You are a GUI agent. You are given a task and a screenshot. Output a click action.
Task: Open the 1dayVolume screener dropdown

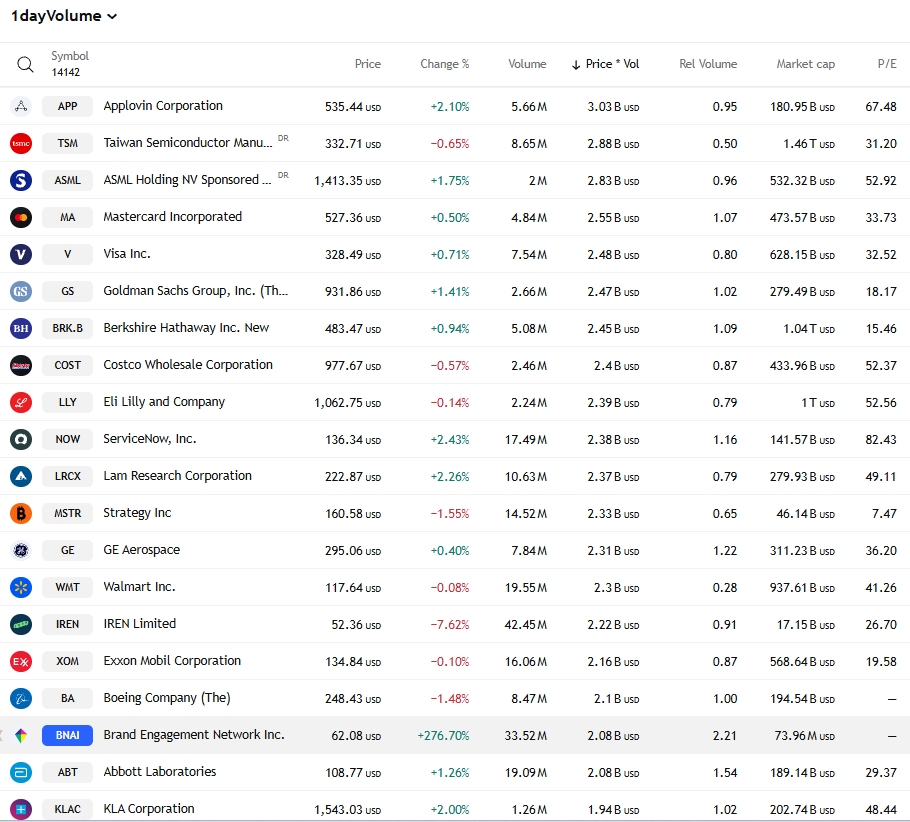(x=64, y=16)
